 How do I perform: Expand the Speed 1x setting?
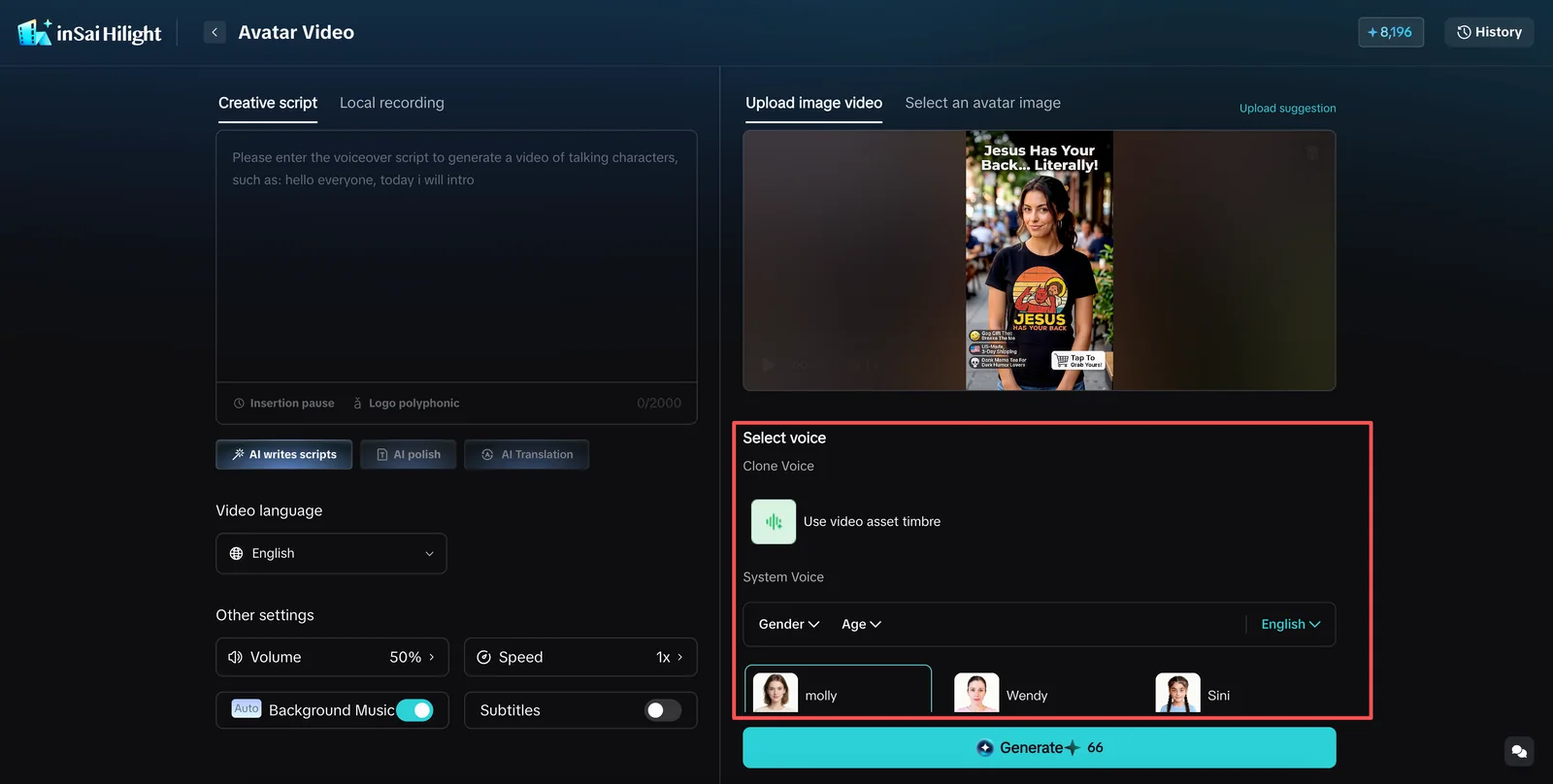[x=580, y=657]
